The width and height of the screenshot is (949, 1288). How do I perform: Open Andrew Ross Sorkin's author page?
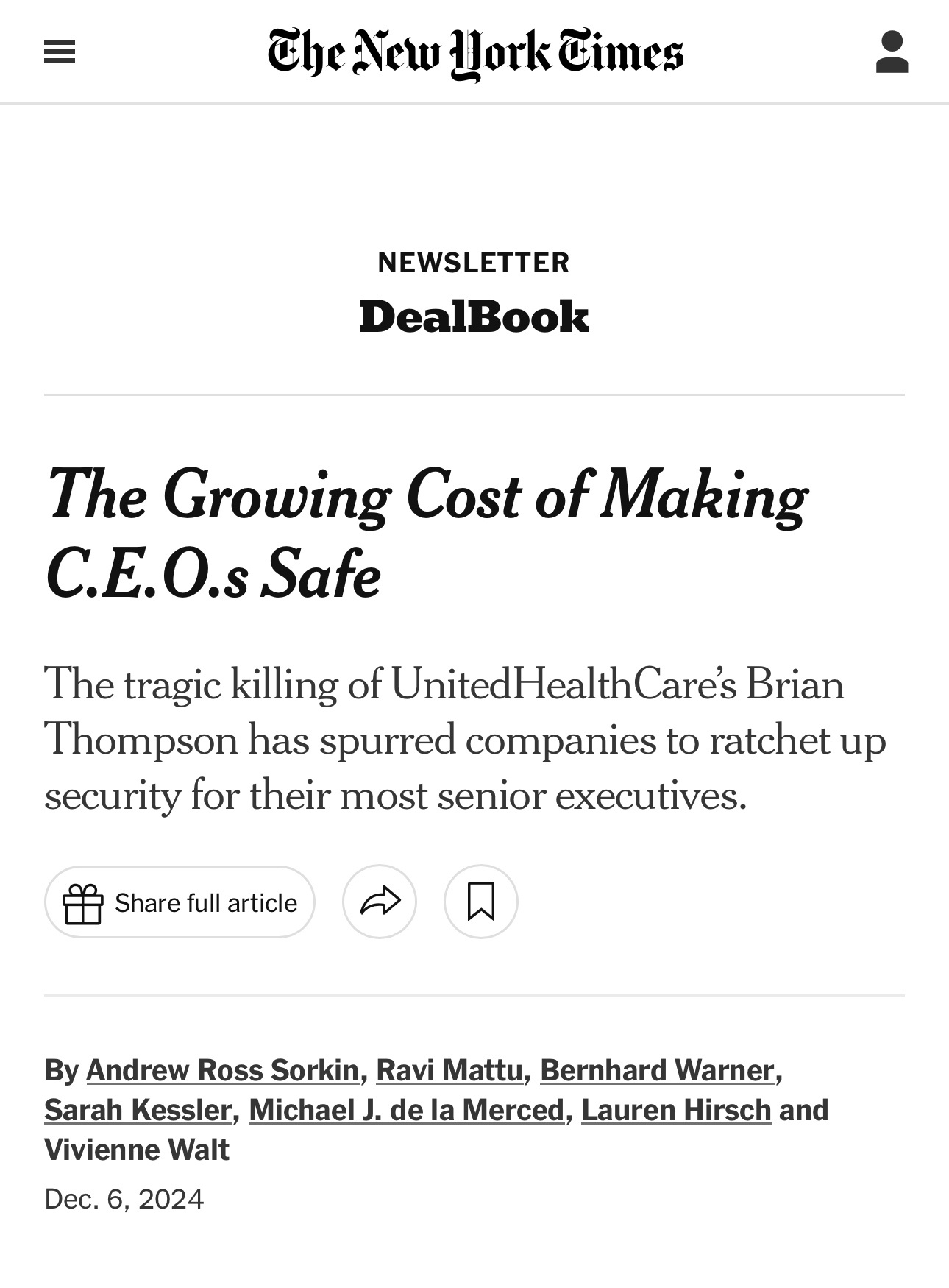(x=222, y=1070)
